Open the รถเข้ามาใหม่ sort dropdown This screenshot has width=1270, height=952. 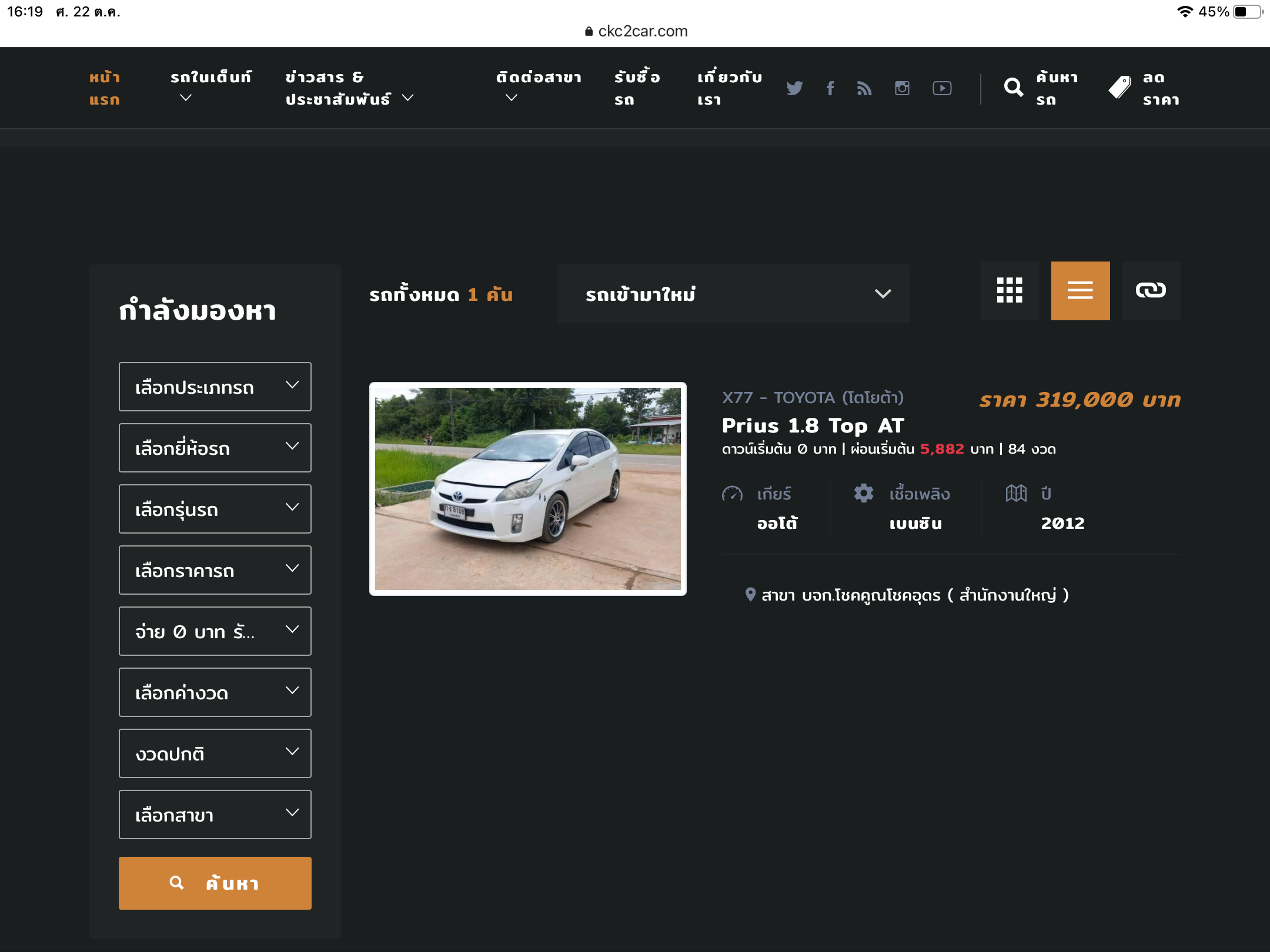click(x=733, y=294)
